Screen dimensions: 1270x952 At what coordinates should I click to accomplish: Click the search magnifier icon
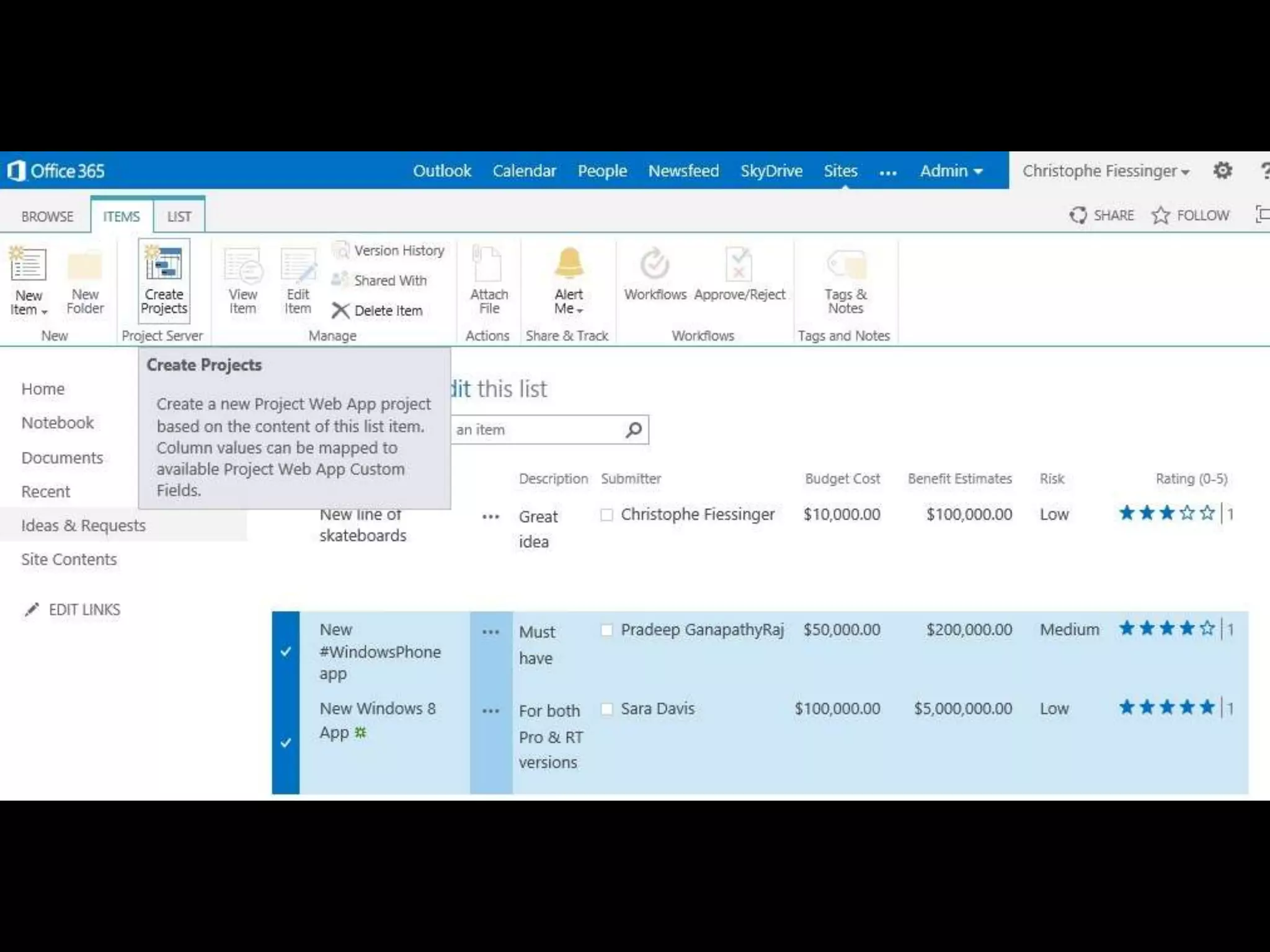click(634, 430)
